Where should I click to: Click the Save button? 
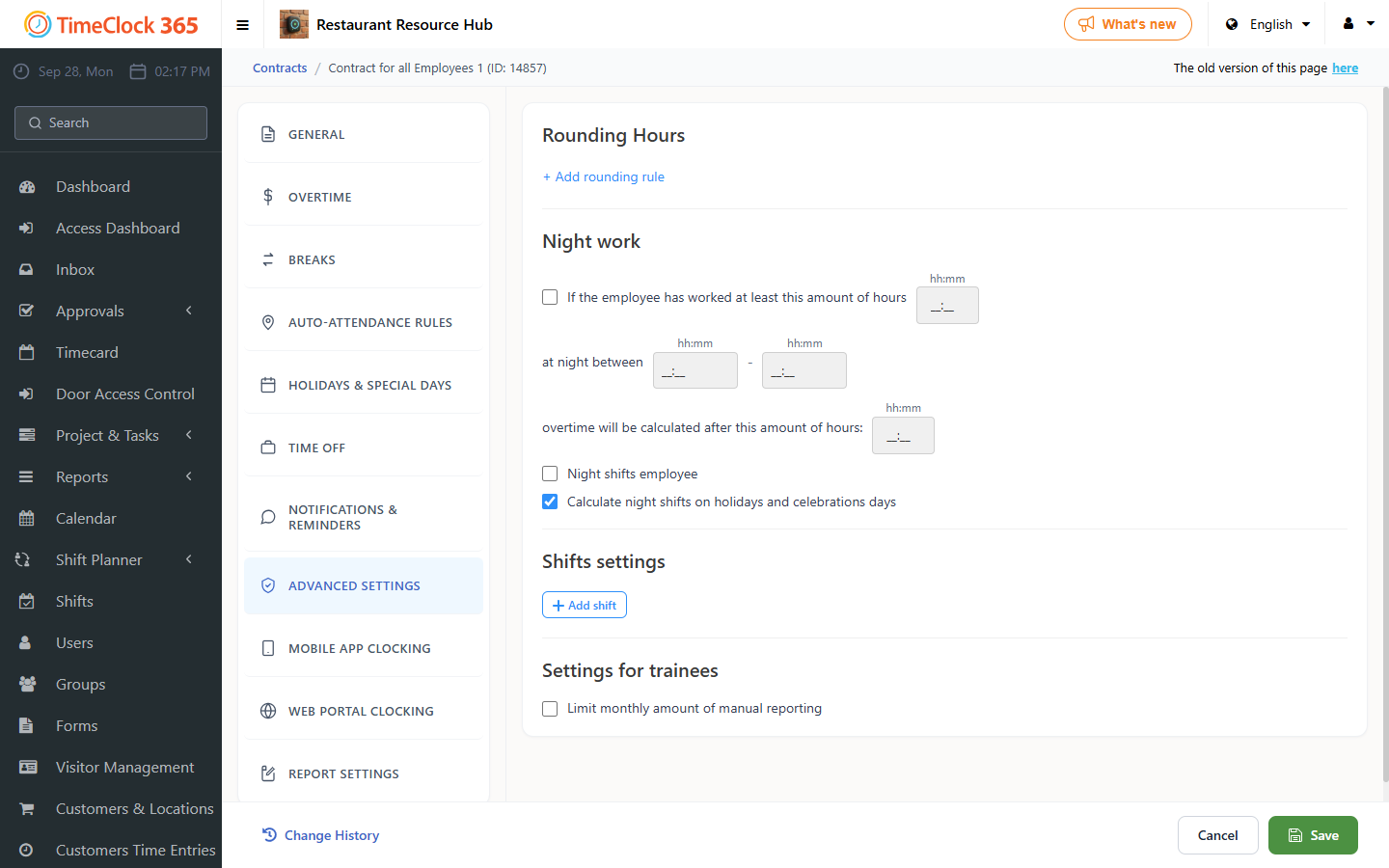click(x=1313, y=835)
